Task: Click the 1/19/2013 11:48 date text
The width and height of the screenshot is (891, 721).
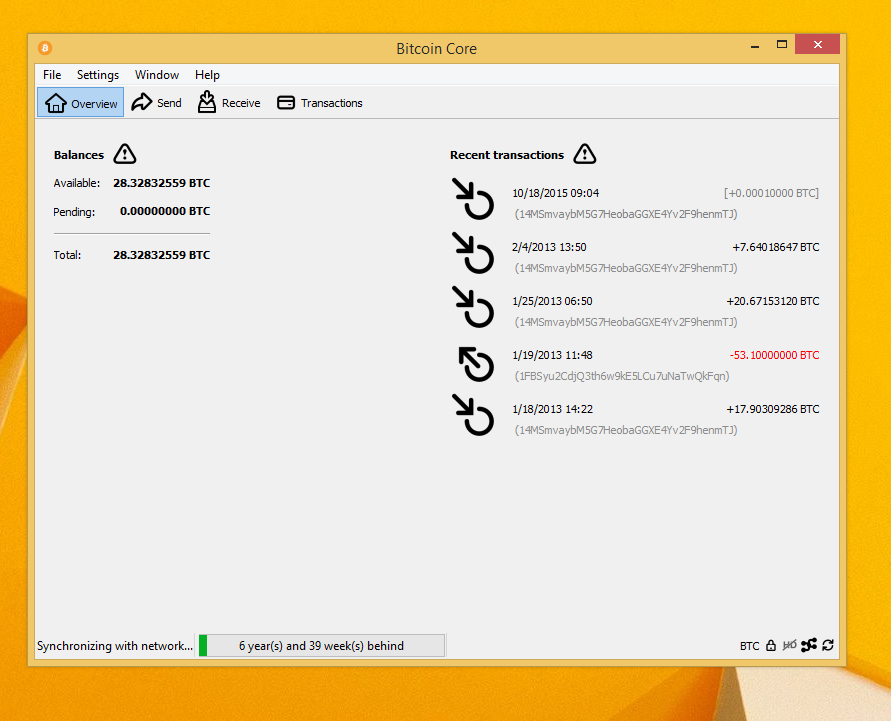Action: point(552,355)
